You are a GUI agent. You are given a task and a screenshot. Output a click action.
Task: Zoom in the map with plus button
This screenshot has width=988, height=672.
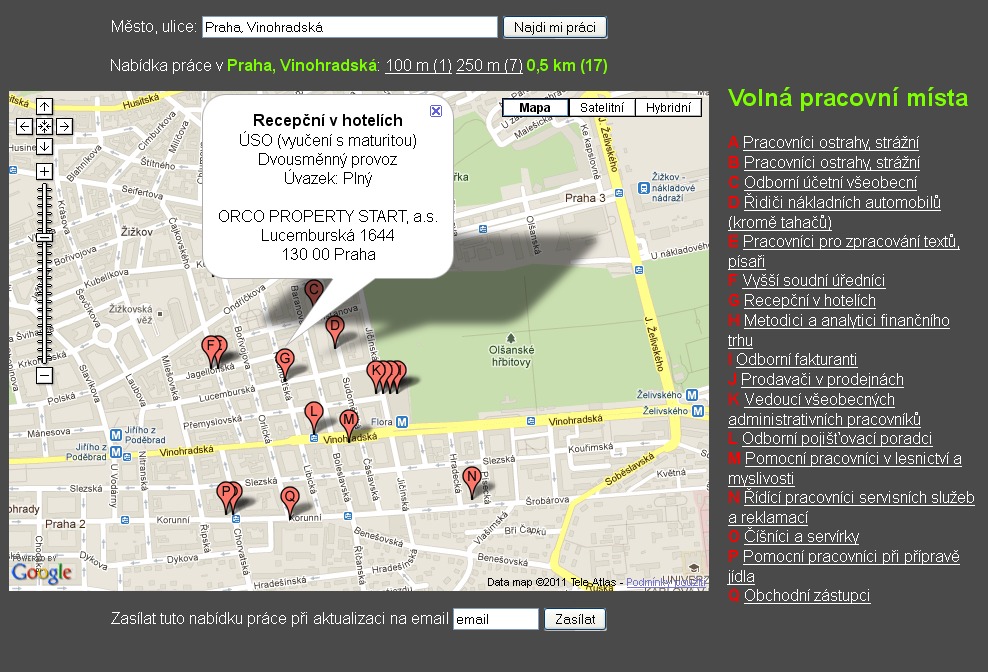(44, 171)
